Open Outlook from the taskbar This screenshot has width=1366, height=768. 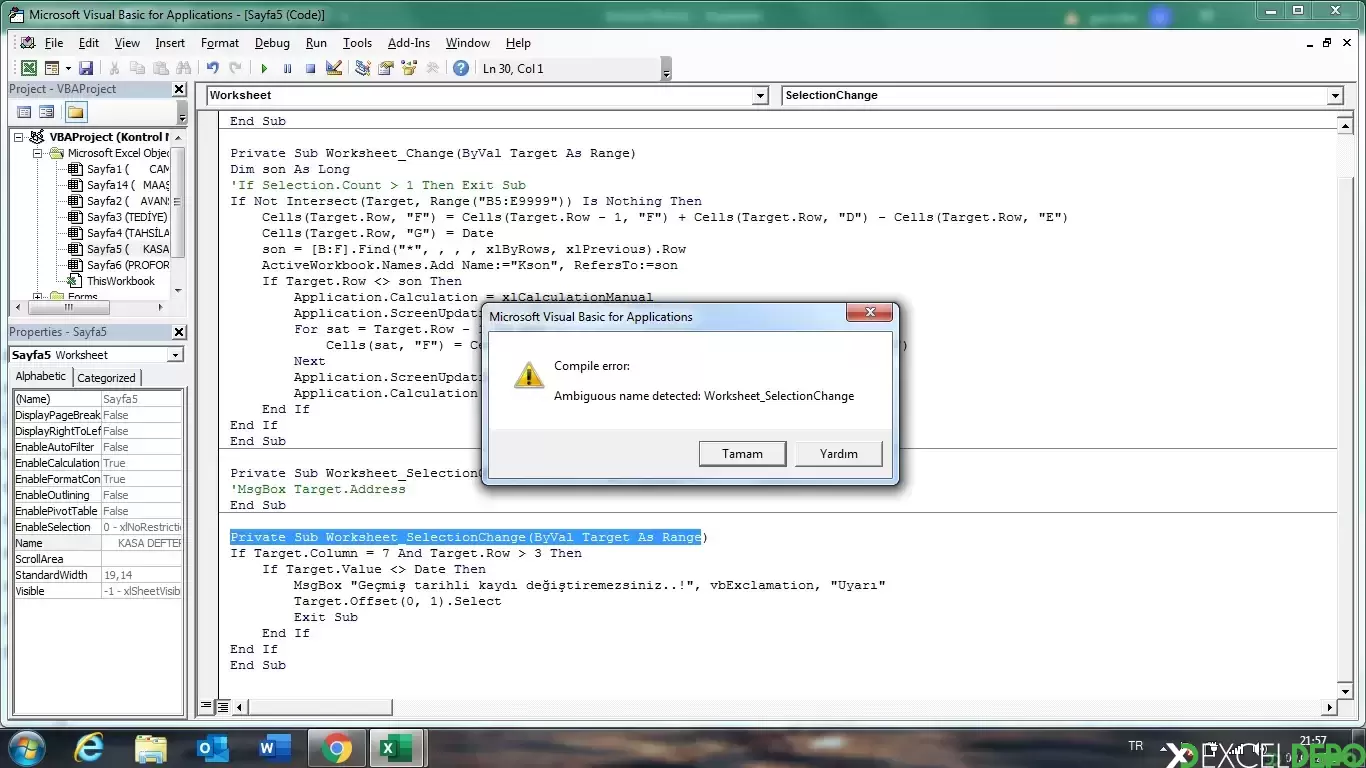[x=213, y=748]
